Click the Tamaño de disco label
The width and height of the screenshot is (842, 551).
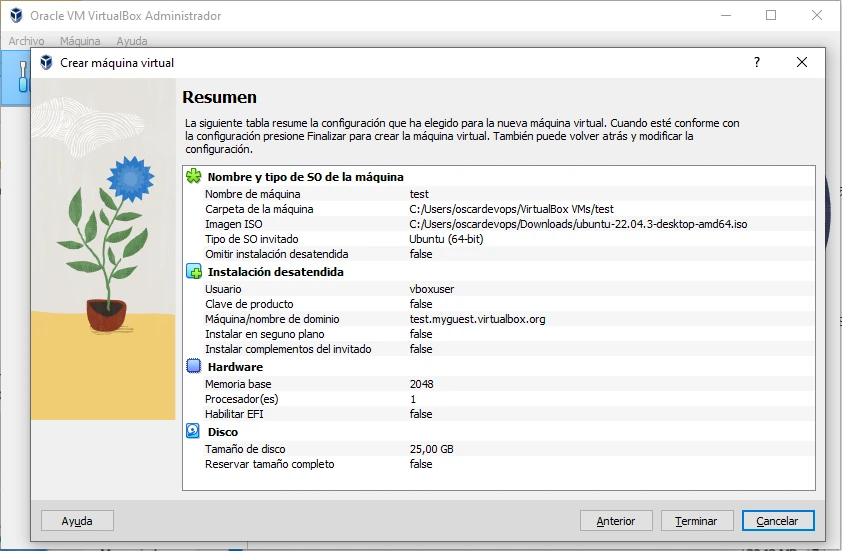(x=245, y=449)
